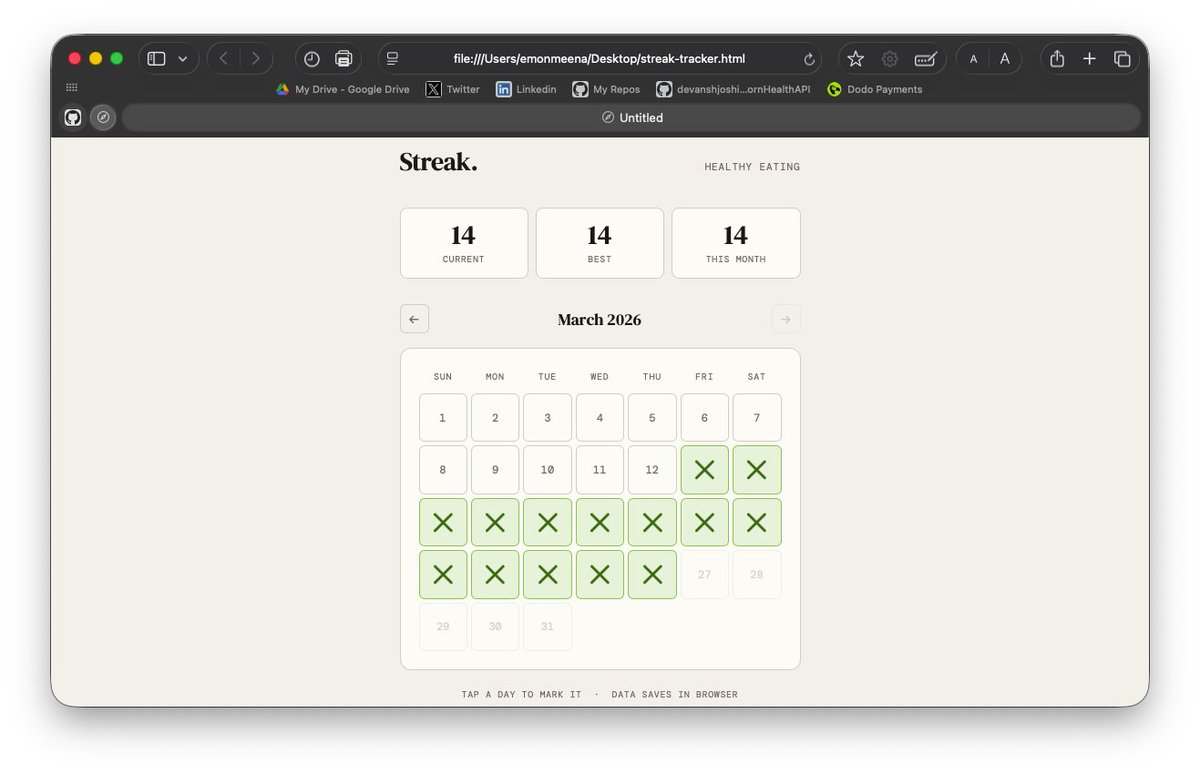Mark day 4 on the calendar
Viewport: 1200px width, 774px height.
(600, 418)
